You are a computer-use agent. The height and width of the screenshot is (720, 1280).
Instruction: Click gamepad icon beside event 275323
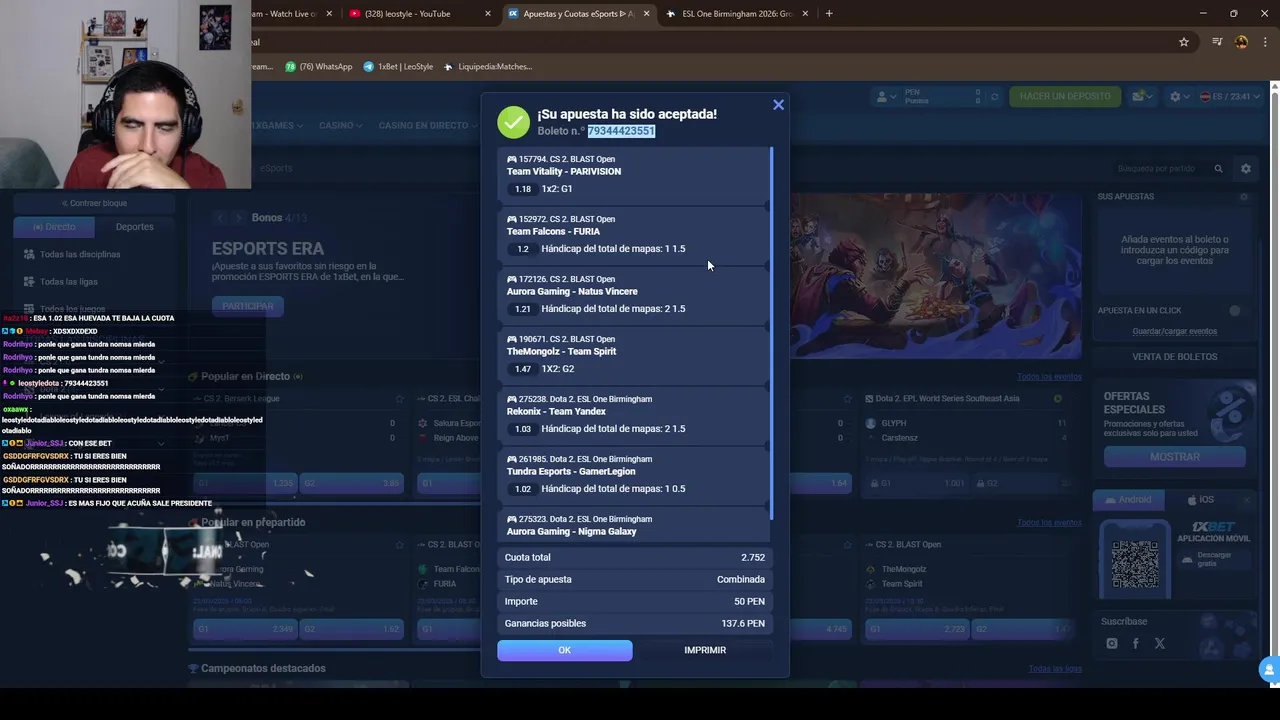pos(512,519)
